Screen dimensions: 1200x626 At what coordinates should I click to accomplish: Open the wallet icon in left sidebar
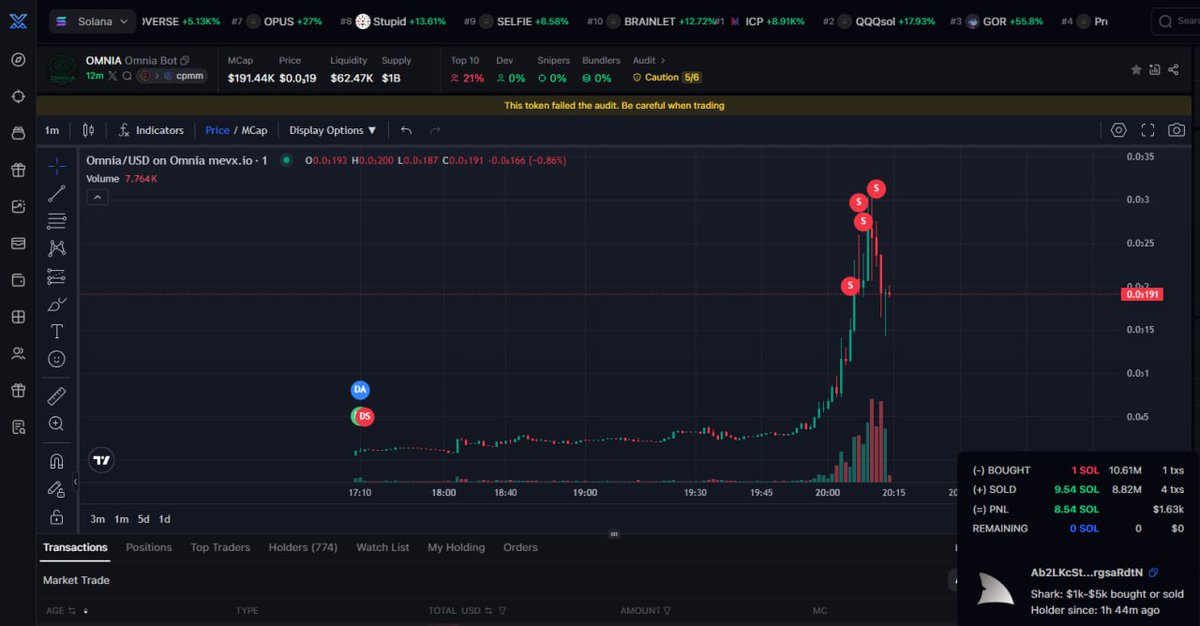click(18, 280)
